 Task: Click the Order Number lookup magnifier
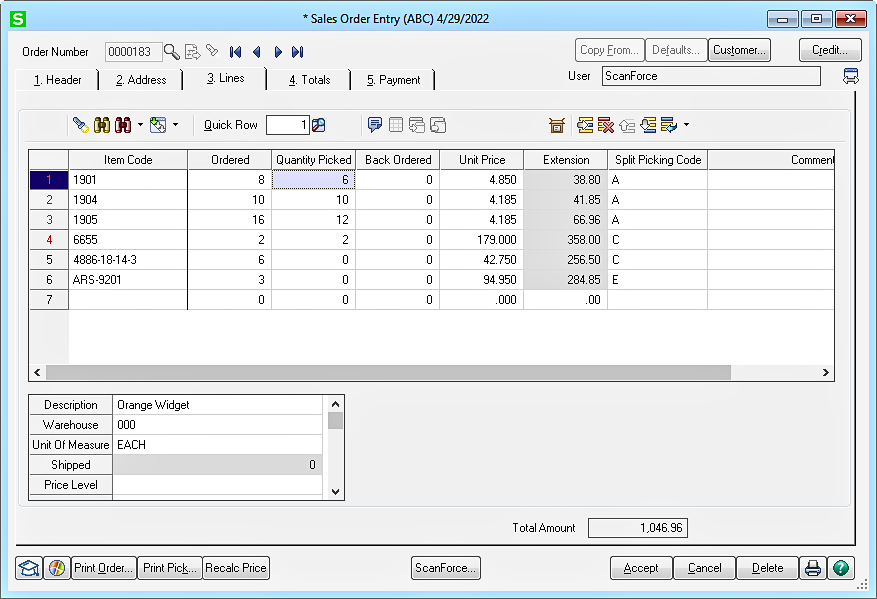[x=172, y=52]
